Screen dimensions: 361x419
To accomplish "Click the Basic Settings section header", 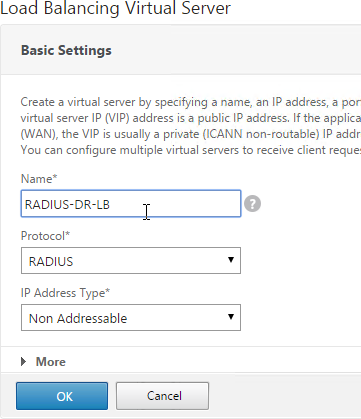I will (x=66, y=51).
